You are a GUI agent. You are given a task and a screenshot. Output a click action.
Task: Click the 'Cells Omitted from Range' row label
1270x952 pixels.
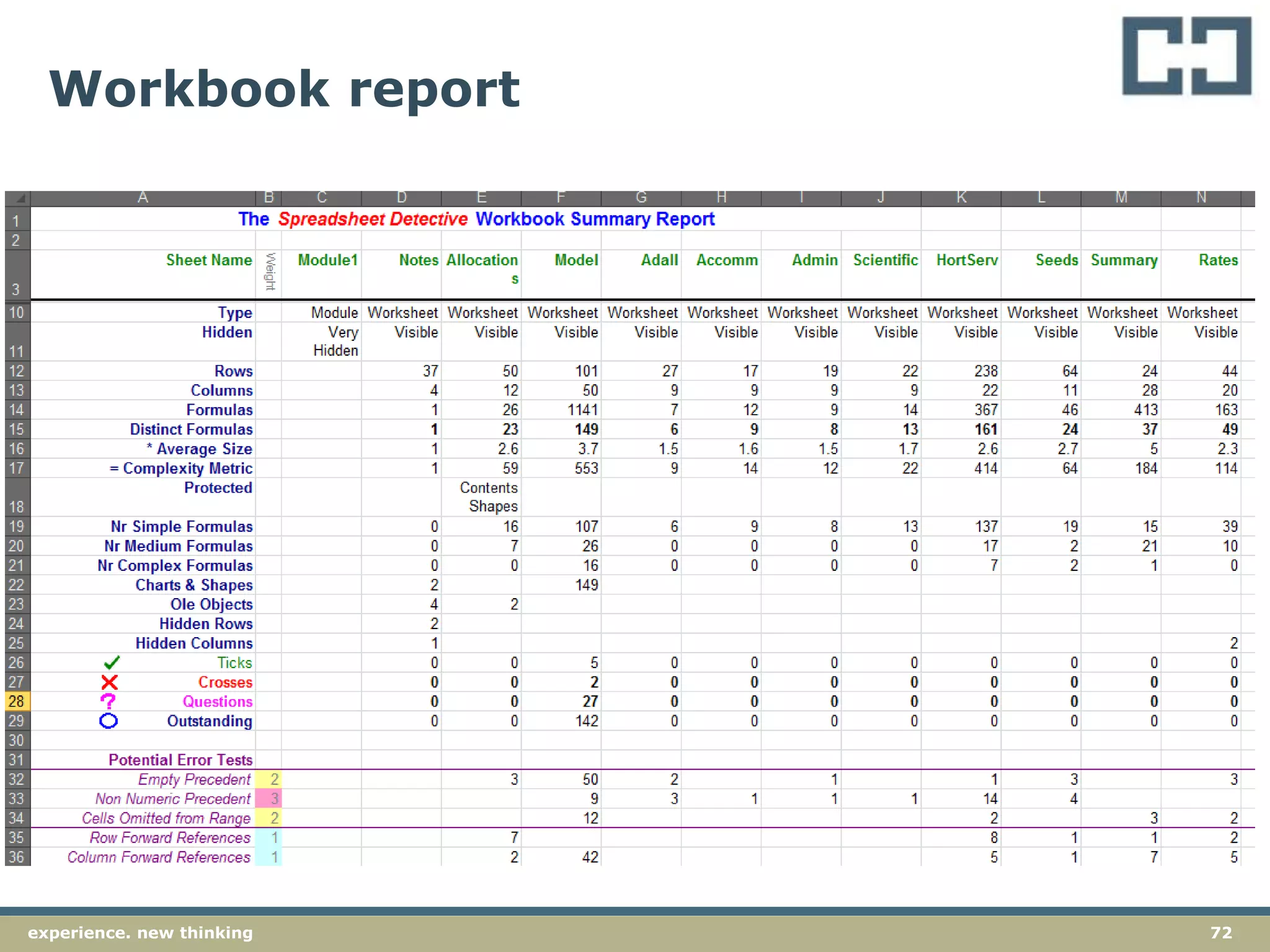point(166,818)
